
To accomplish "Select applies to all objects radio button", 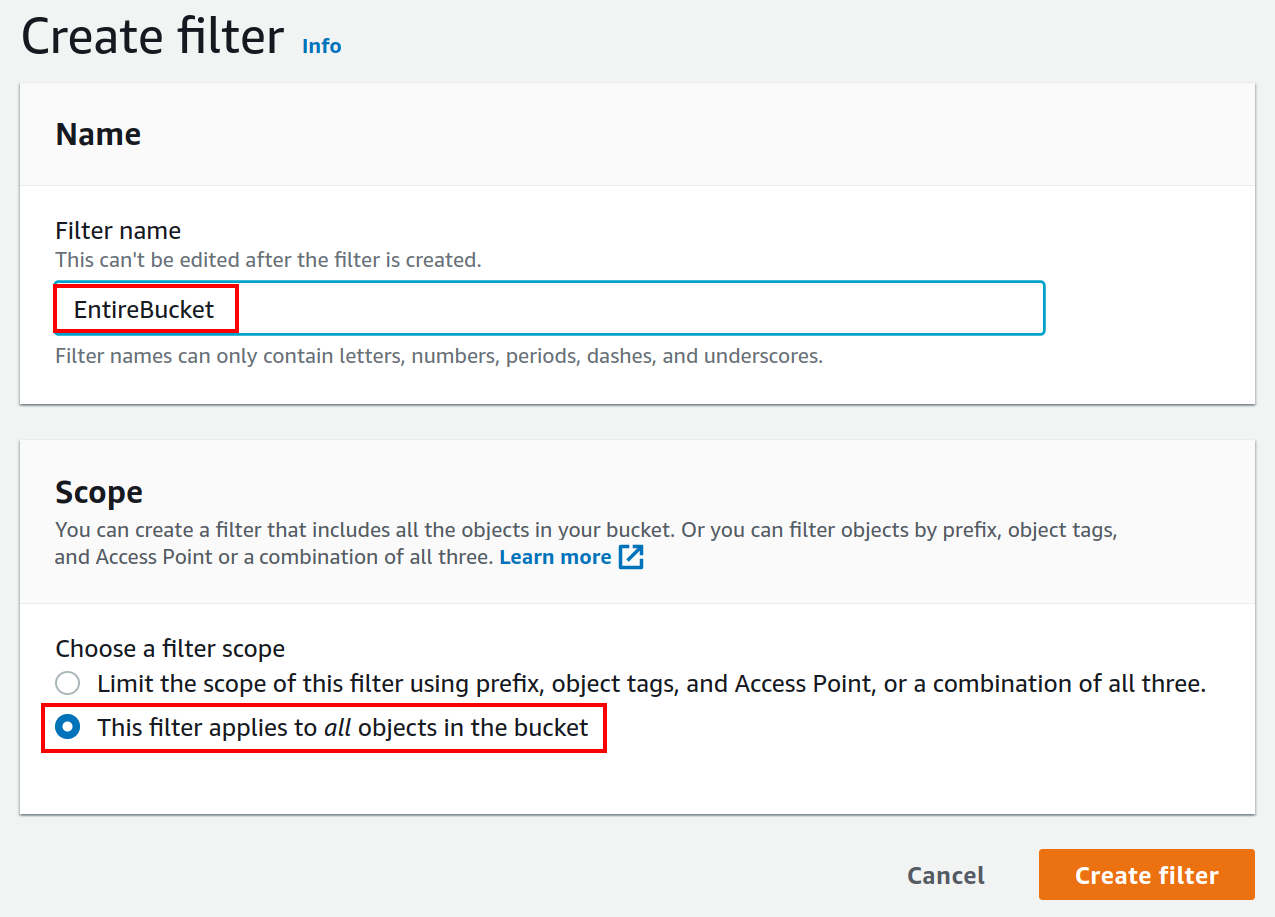I will tap(67, 727).
